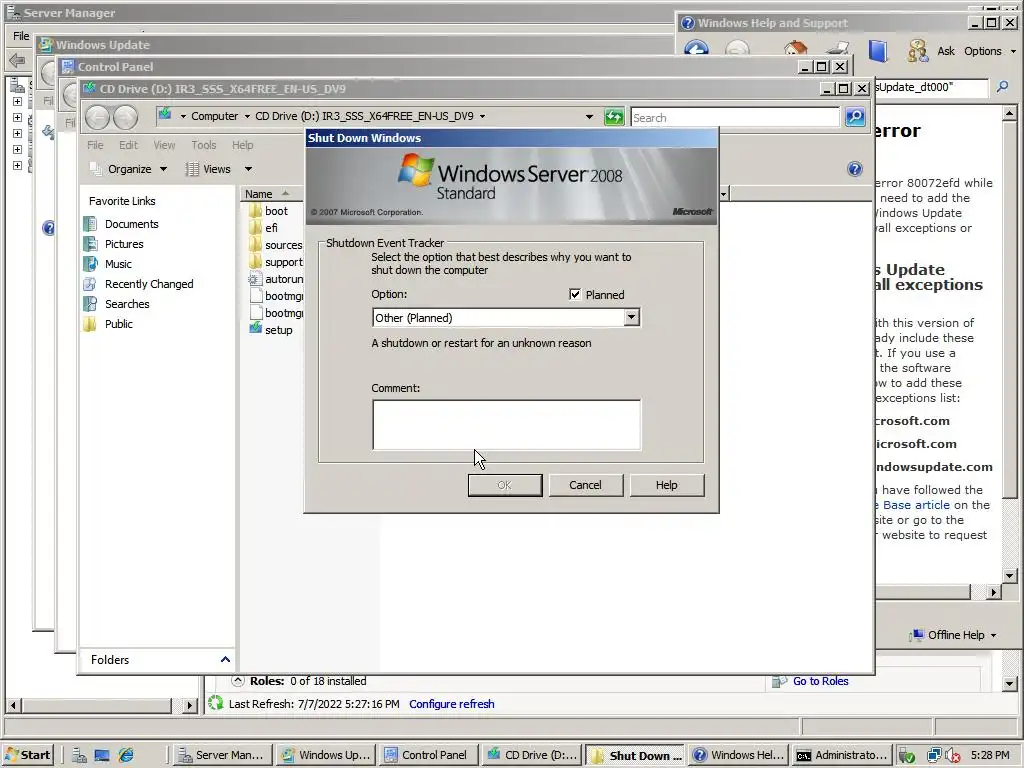Open the Views dropdown arrow
Image resolution: width=1024 pixels, height=768 pixels.
click(x=248, y=169)
